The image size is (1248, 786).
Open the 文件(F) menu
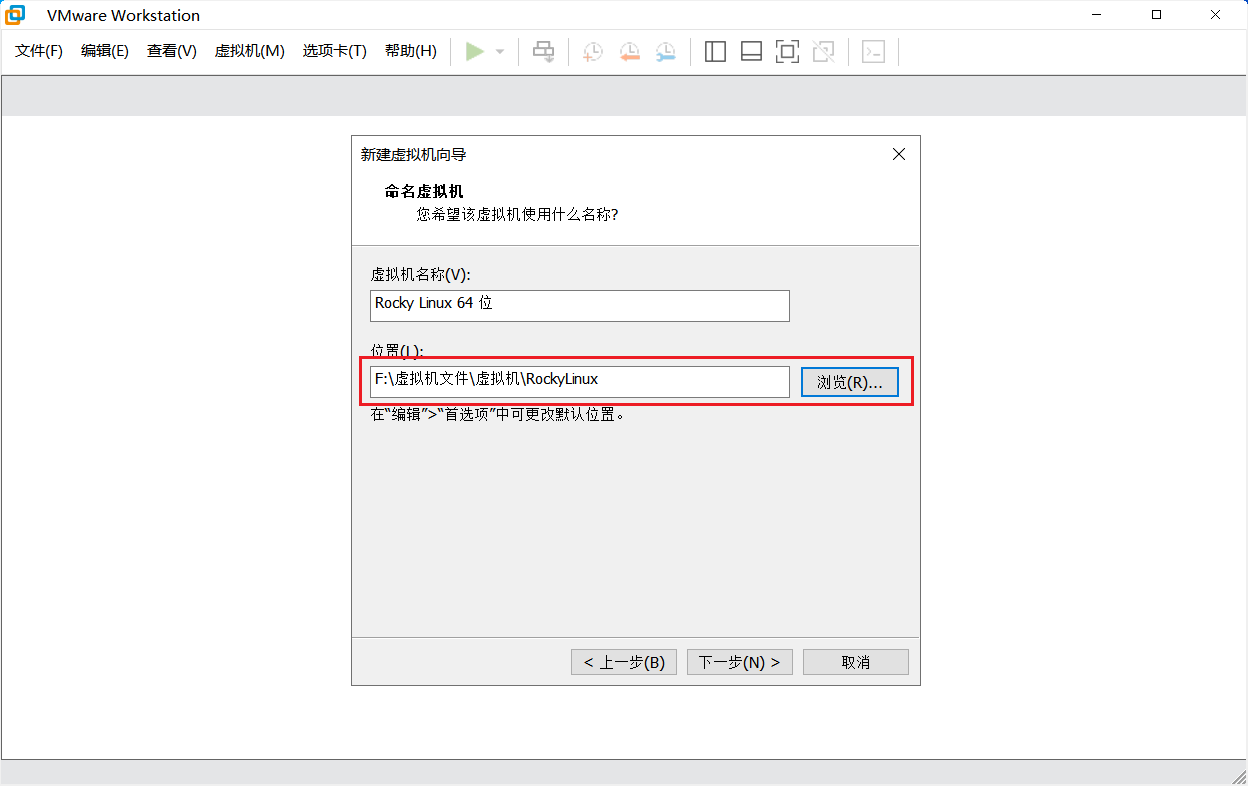(x=39, y=51)
